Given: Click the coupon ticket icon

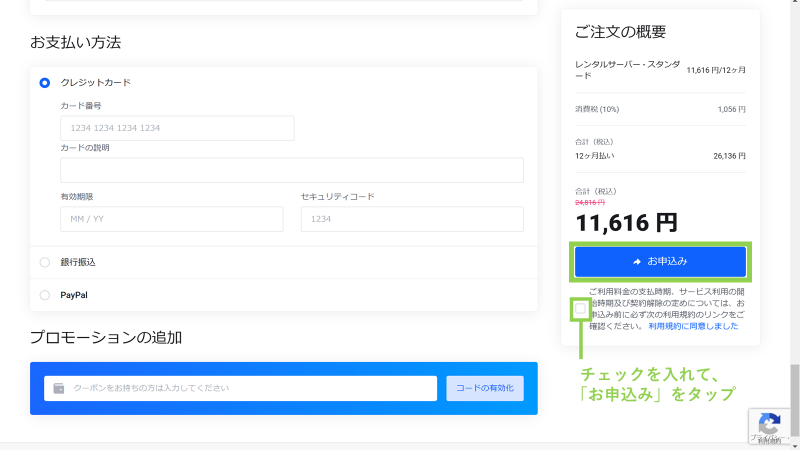Looking at the screenshot, I should [59, 388].
